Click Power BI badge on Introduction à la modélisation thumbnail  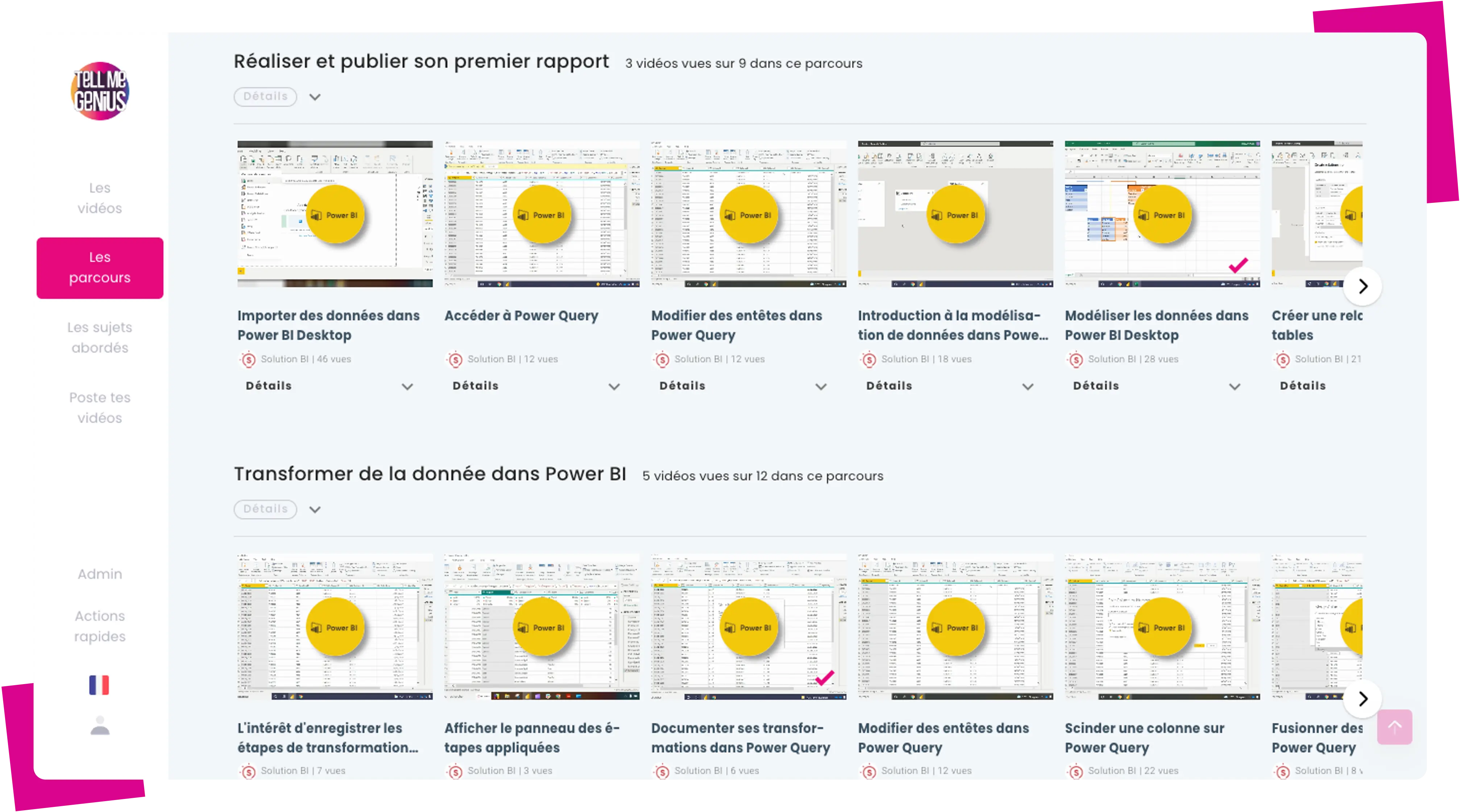coord(955,215)
